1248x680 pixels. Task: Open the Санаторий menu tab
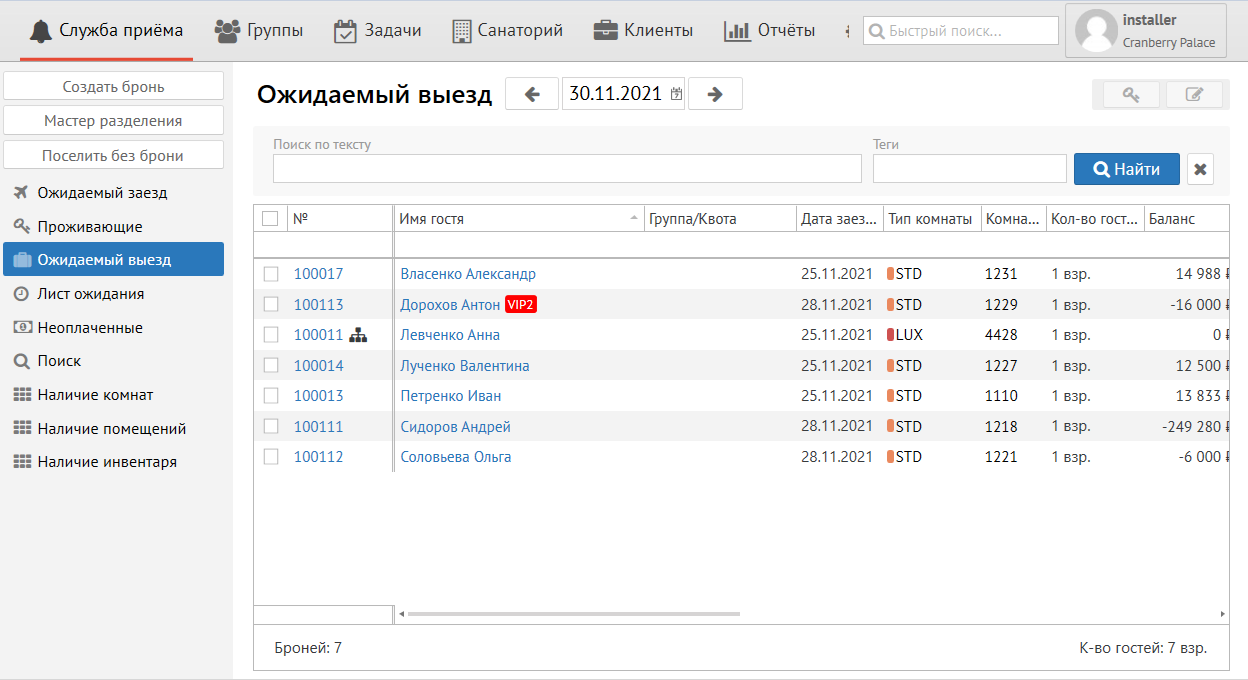507,31
